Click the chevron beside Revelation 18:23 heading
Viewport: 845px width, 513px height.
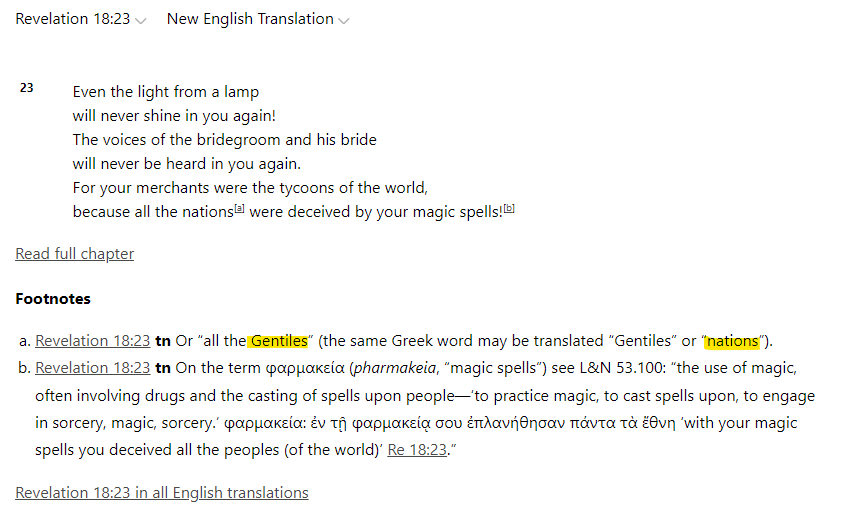pos(141,20)
